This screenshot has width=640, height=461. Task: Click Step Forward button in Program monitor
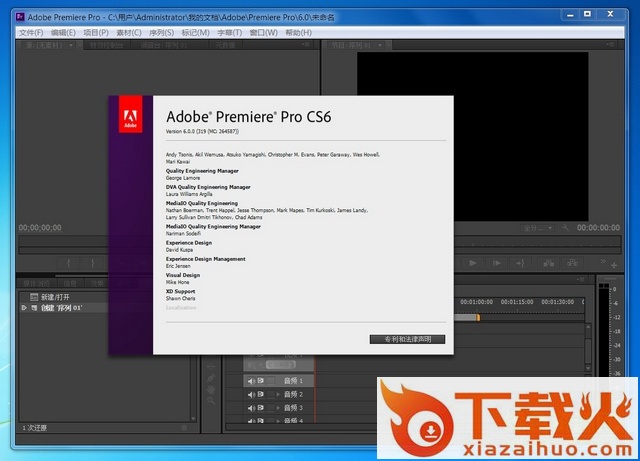pos(497,263)
